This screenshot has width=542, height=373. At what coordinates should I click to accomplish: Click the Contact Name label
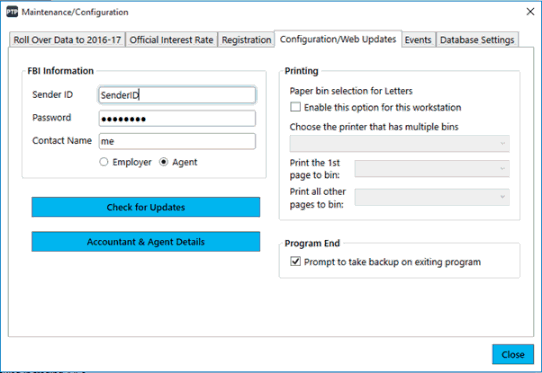point(62,141)
